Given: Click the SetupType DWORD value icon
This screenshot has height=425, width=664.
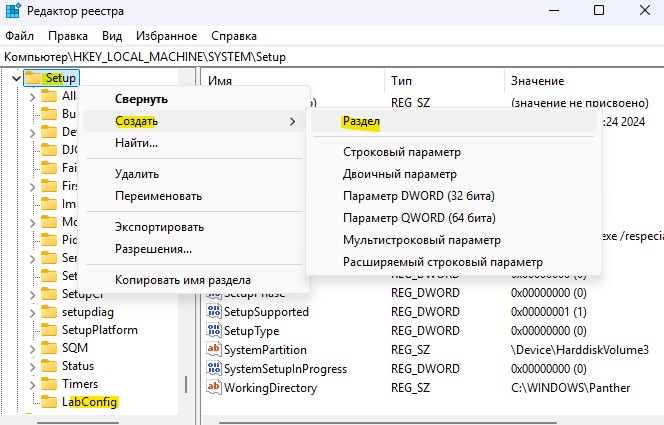Looking at the screenshot, I should point(213,330).
